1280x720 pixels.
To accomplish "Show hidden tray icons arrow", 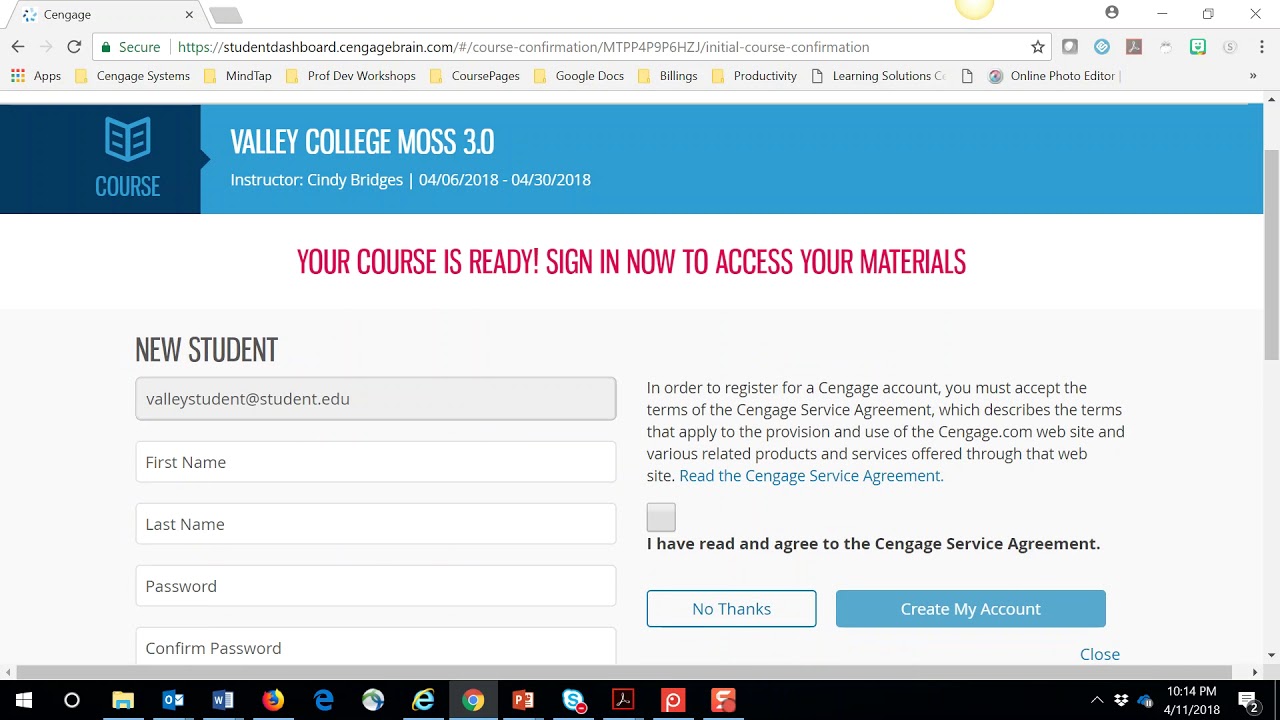I will pyautogui.click(x=1097, y=700).
